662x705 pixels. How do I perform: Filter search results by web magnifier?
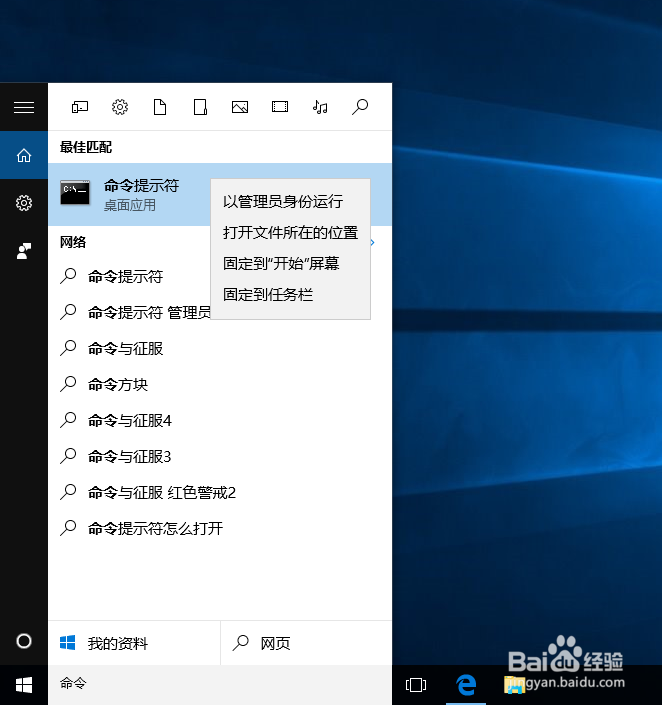click(x=360, y=107)
